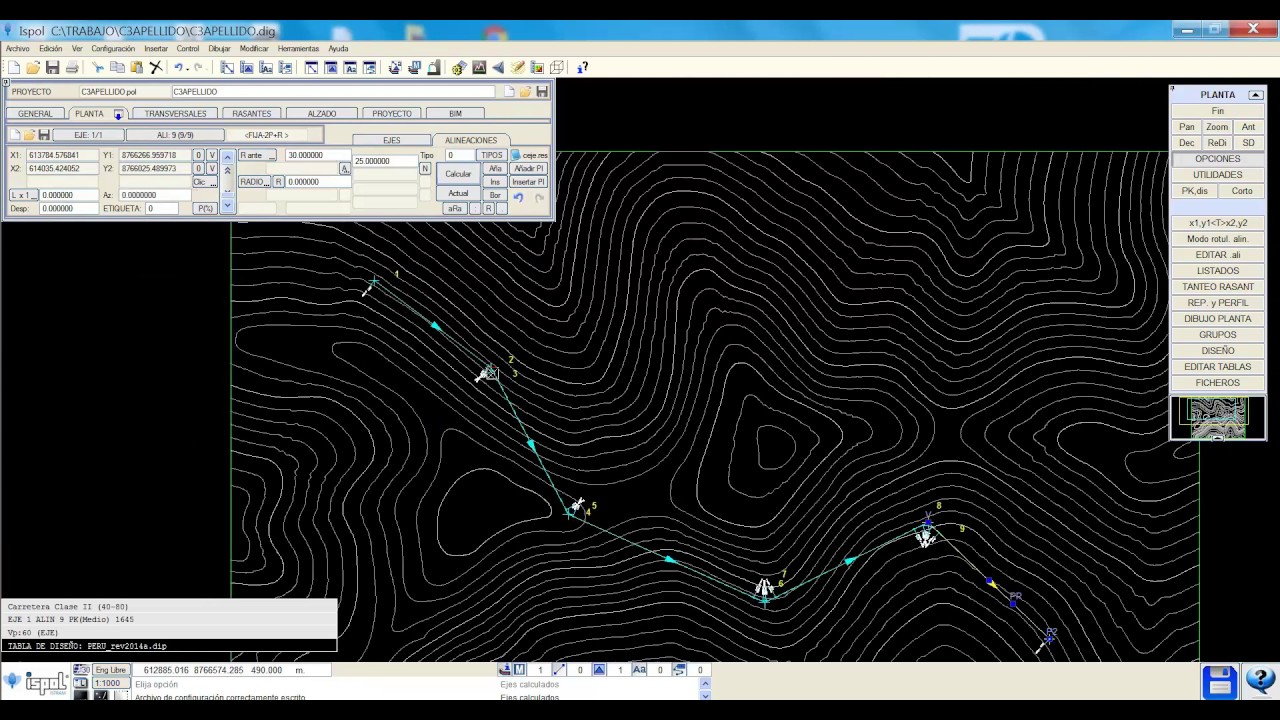The height and width of the screenshot is (720, 1280).
Task: Open the Herramientas menu
Action: click(298, 49)
